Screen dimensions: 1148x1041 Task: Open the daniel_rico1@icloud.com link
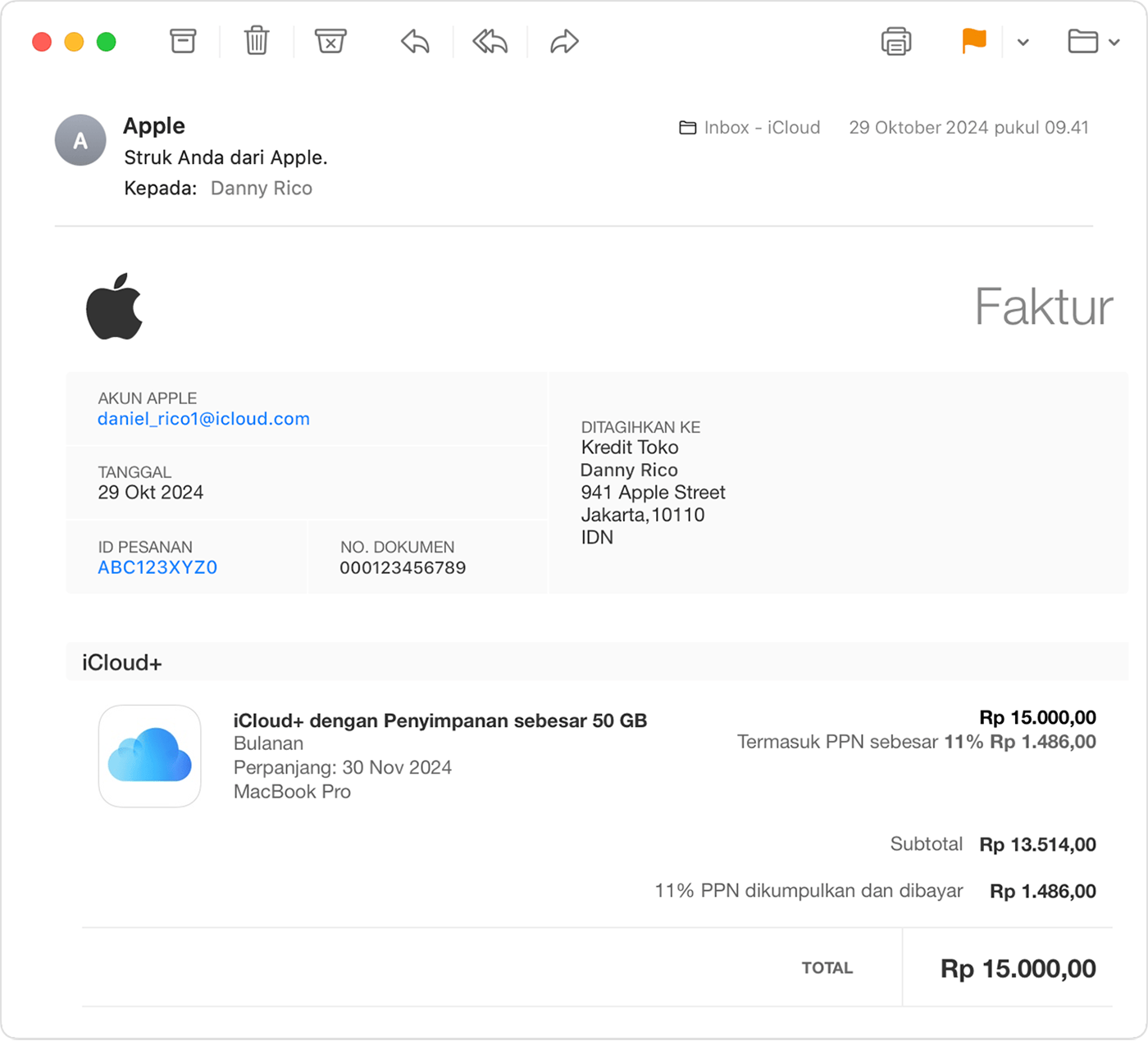point(203,419)
